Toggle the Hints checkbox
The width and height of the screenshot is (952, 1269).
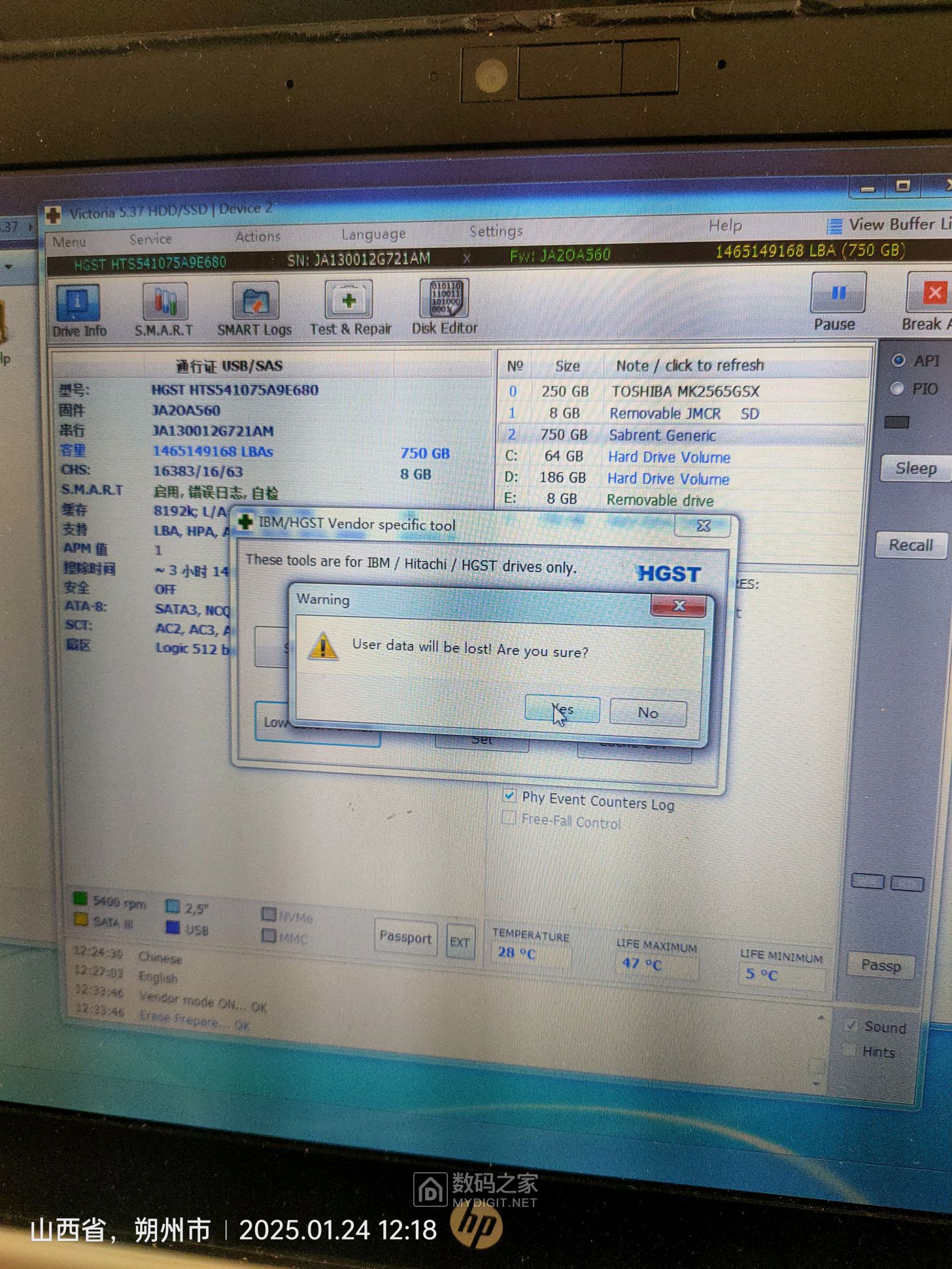click(850, 1050)
